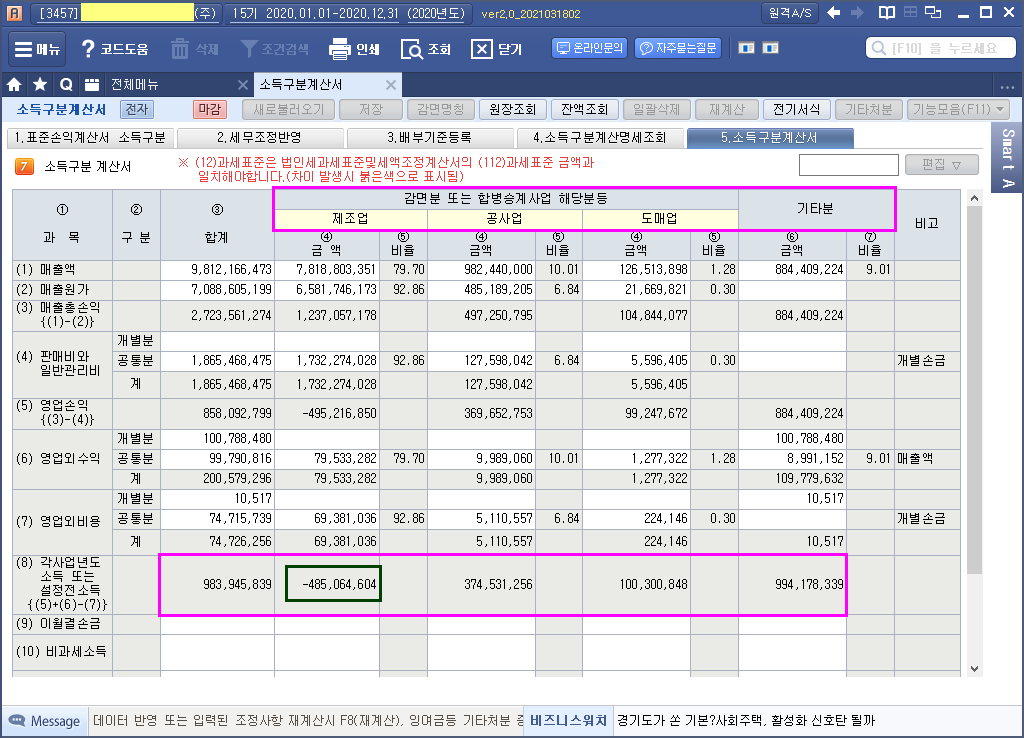
Task: Open 온라인문의 online inquiry
Action: [590, 48]
